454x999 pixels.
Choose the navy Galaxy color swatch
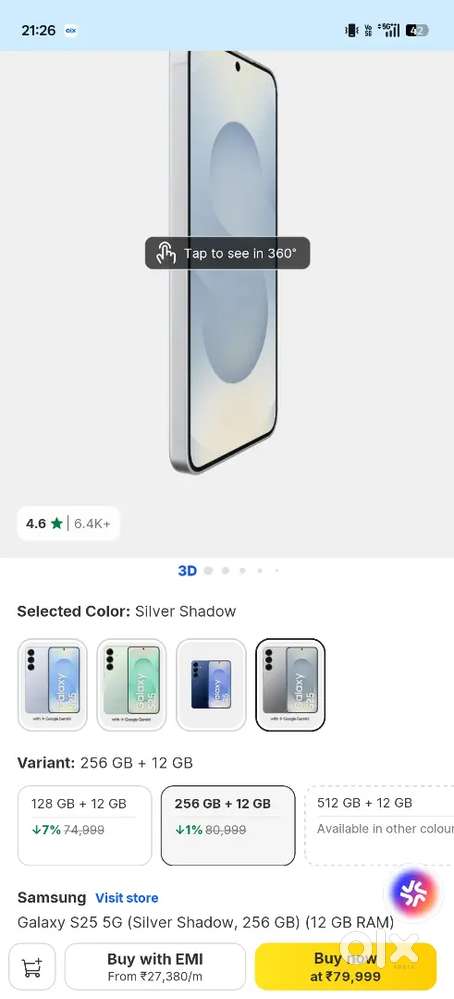[x=211, y=684]
